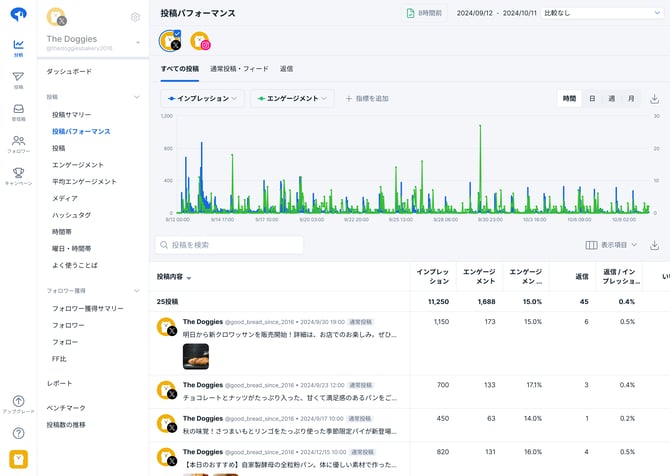670x476 pixels.
Task: Toggle the Instagram account avatar selection
Action: point(200,40)
